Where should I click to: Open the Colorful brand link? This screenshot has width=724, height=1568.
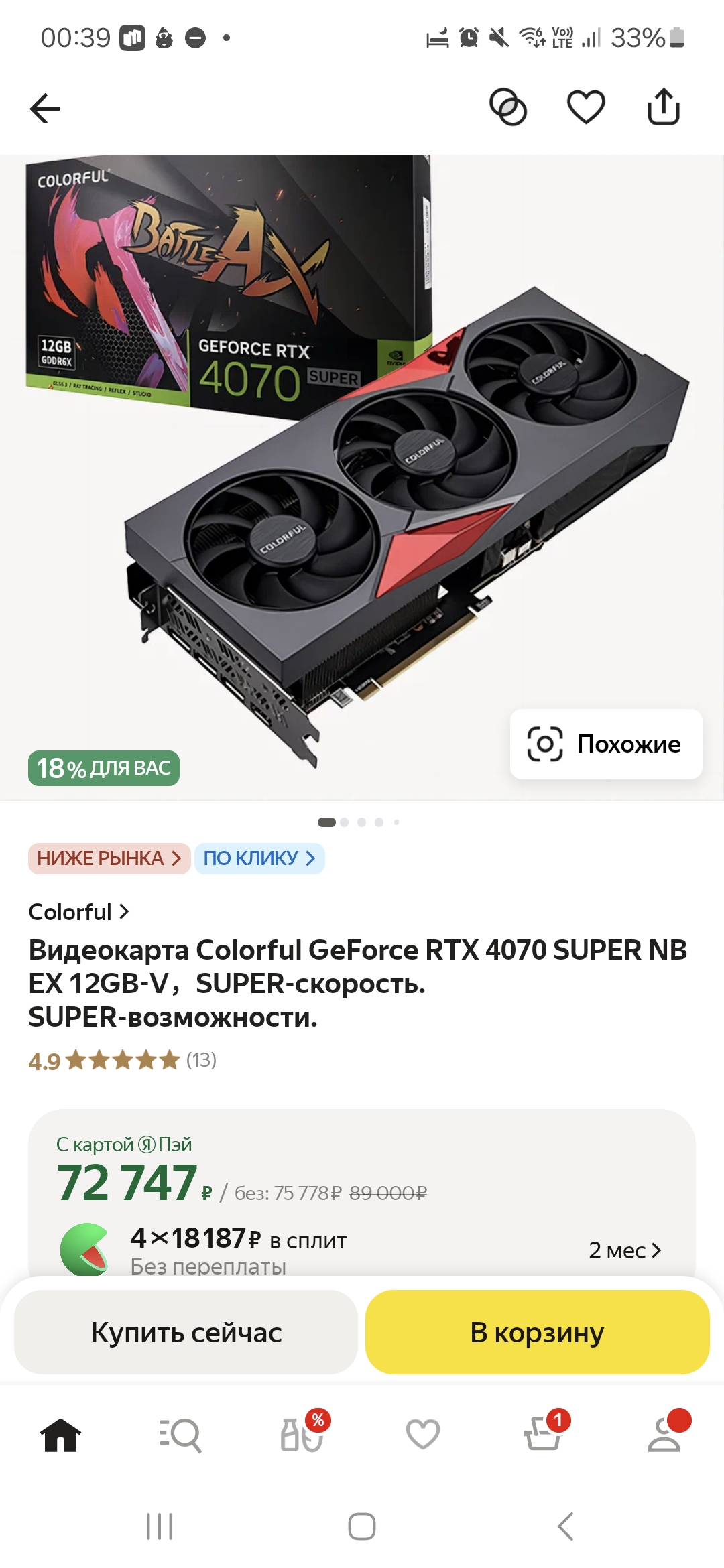point(78,912)
